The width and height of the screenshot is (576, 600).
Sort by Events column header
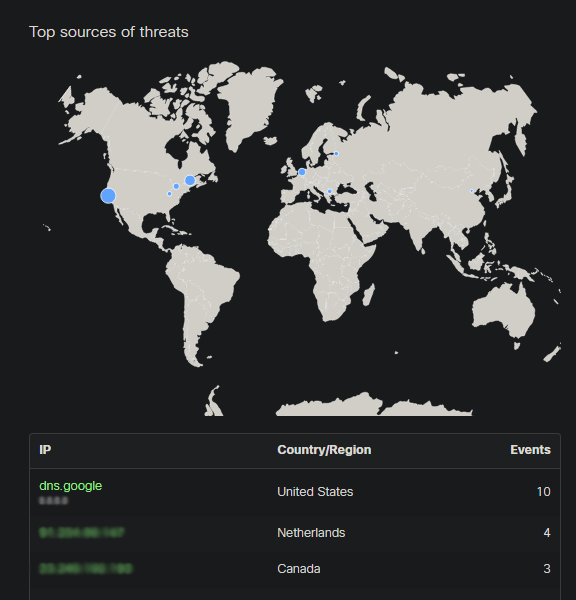click(530, 450)
